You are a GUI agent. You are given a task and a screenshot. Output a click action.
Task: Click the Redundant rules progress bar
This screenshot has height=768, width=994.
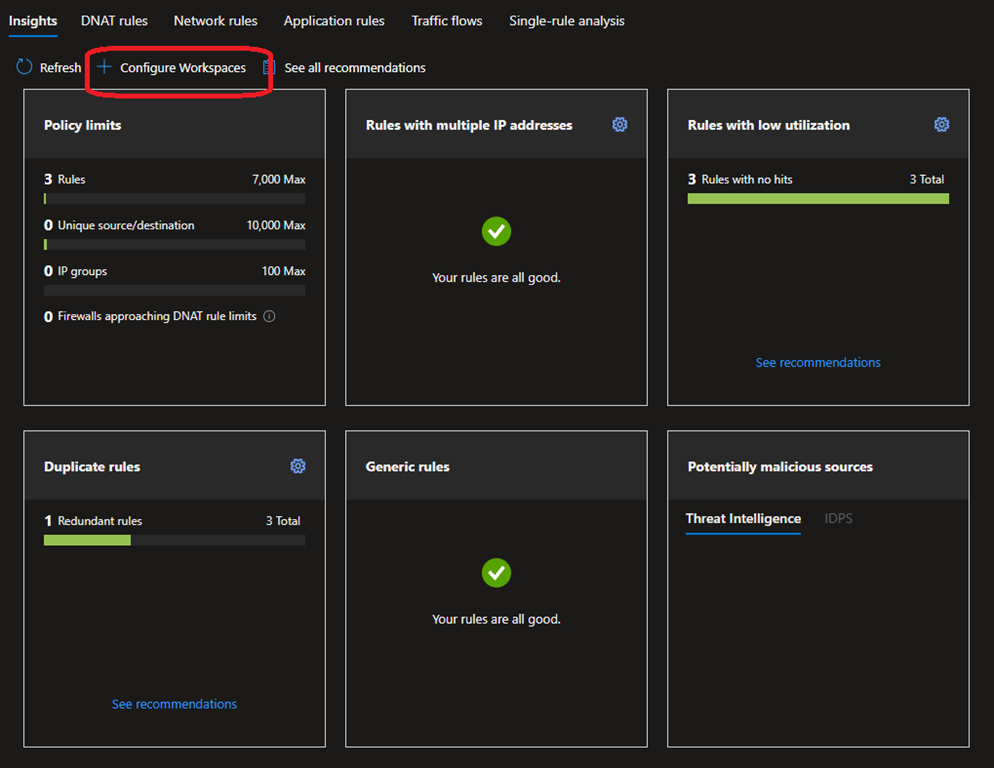click(x=174, y=540)
